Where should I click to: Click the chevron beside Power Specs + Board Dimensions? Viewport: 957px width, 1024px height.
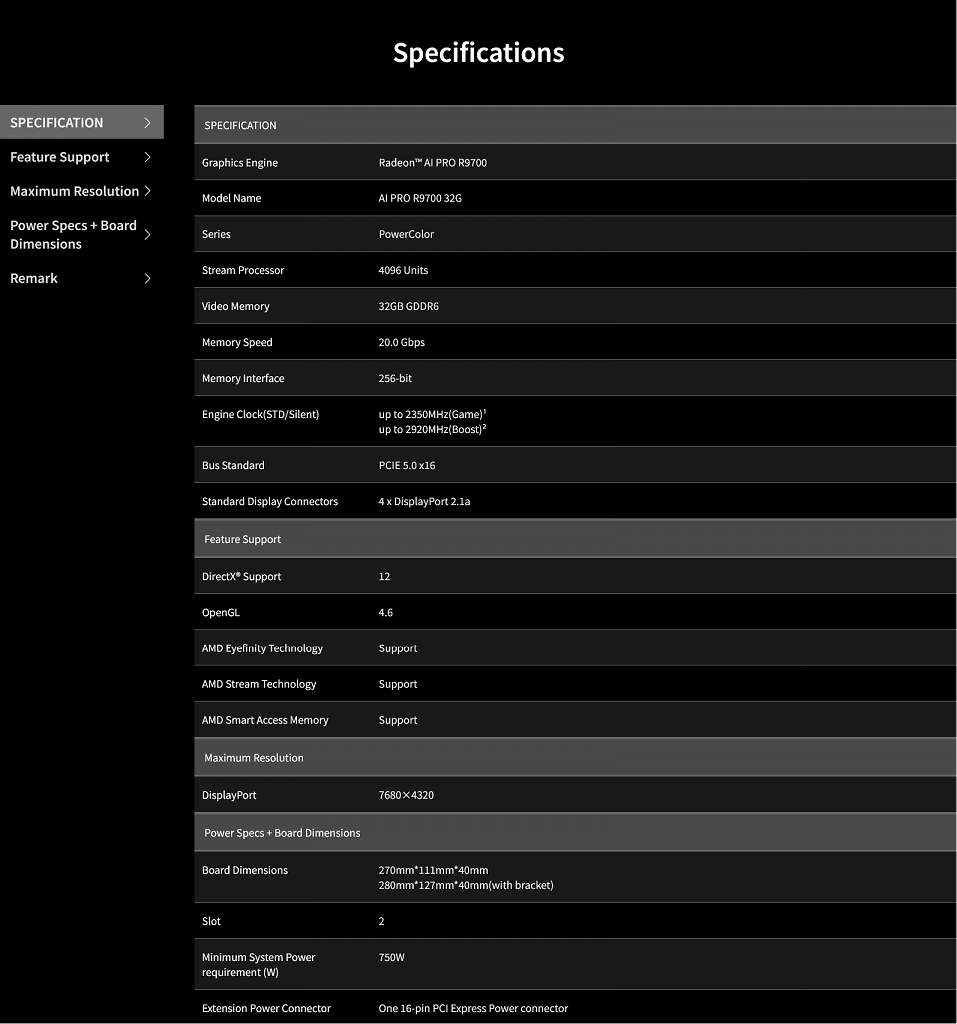pos(148,234)
